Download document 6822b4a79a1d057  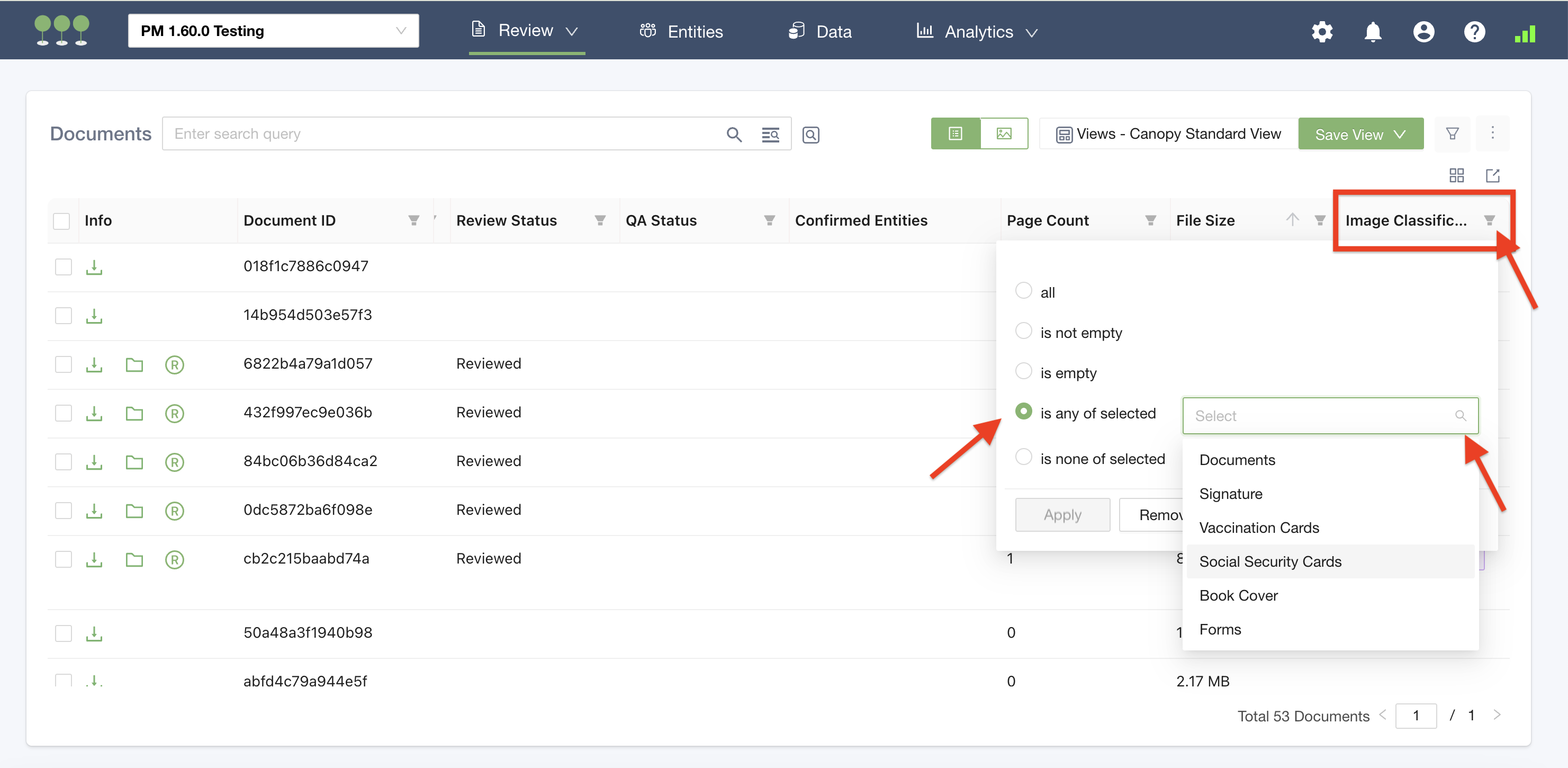tap(94, 364)
